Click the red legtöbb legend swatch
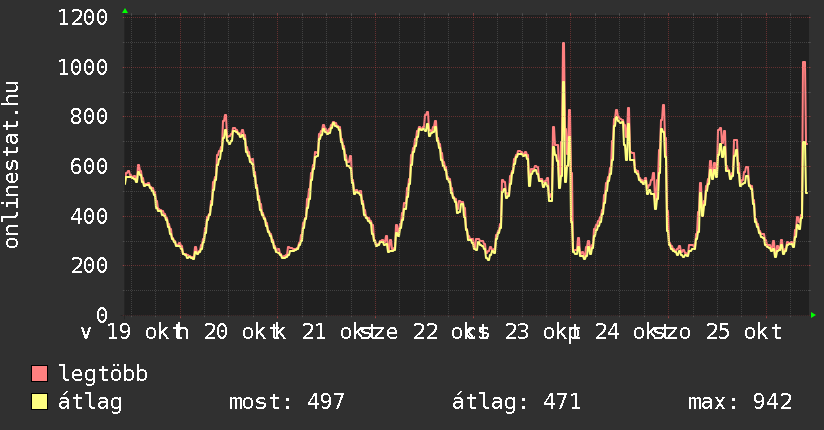Image resolution: width=824 pixels, height=430 pixels. tap(40, 375)
